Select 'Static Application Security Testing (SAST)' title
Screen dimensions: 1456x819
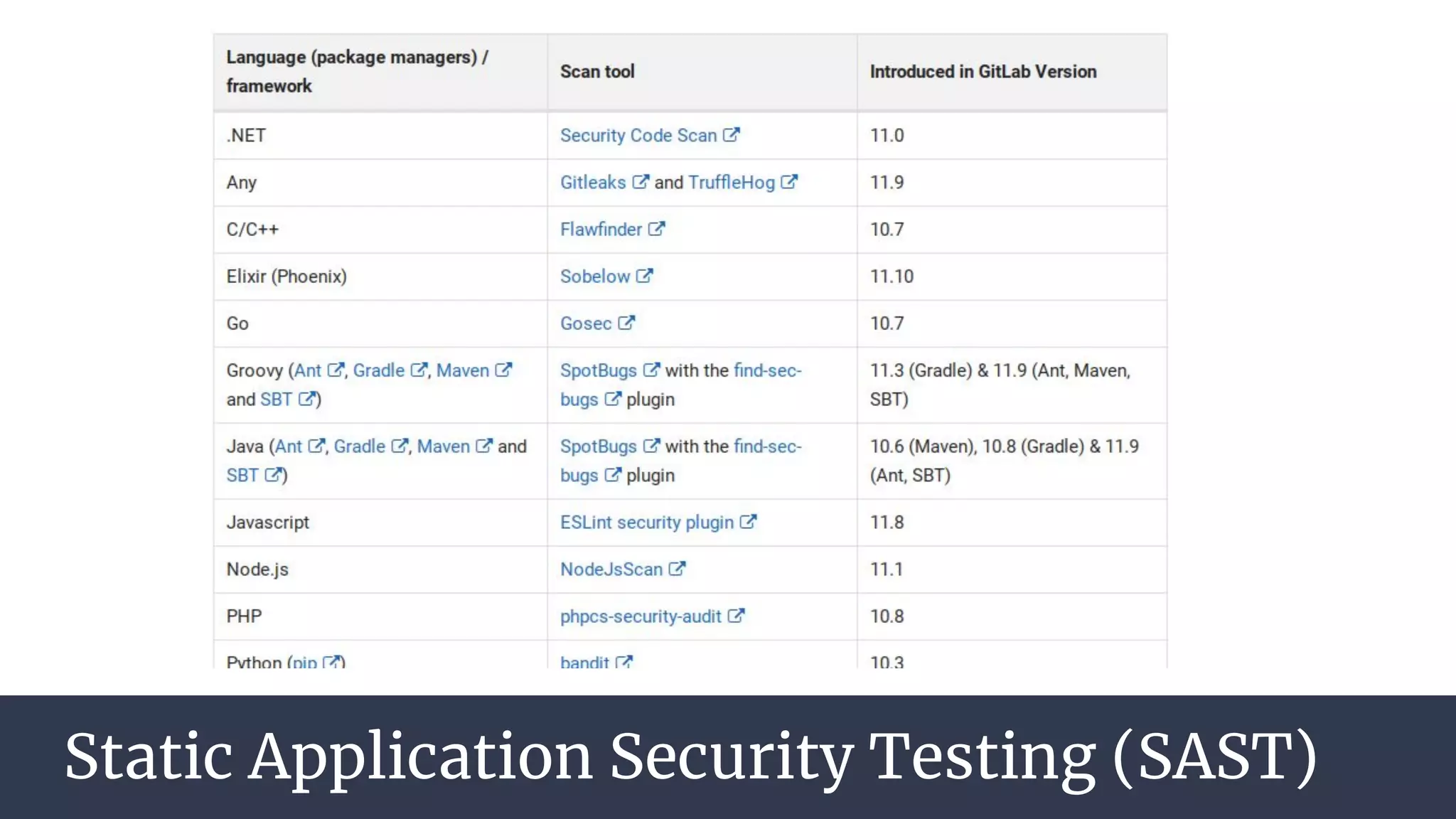coord(691,758)
